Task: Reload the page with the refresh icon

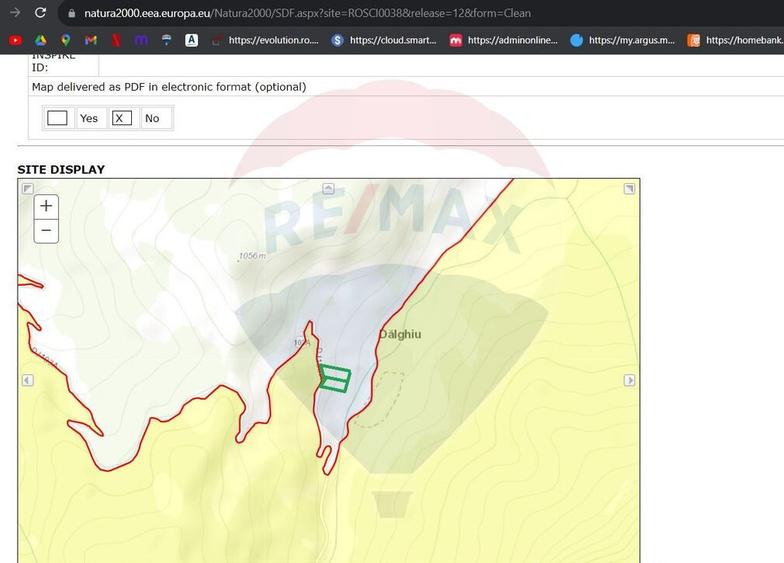Action: 41,13
